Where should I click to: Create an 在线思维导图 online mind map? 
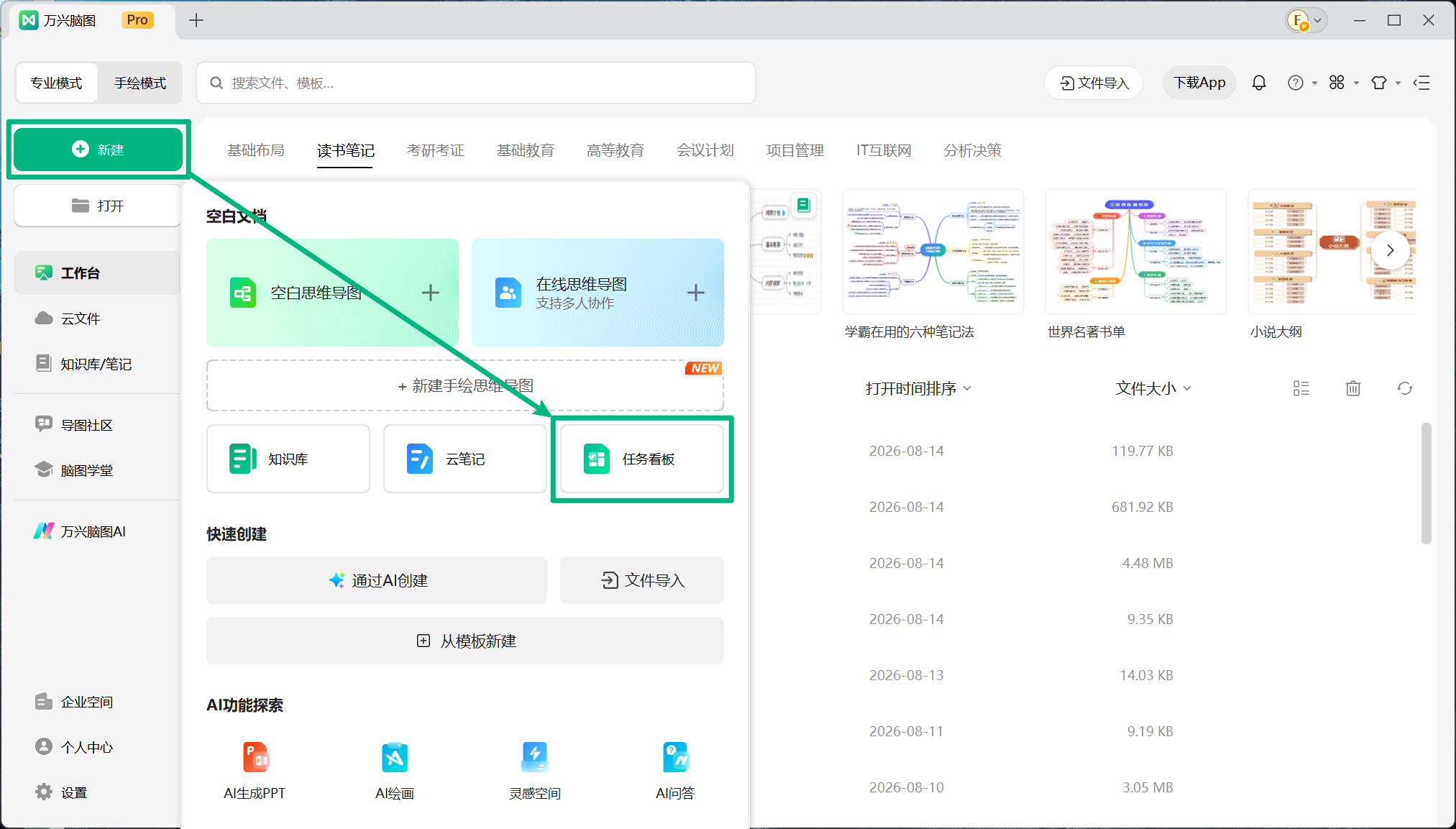[x=597, y=293]
